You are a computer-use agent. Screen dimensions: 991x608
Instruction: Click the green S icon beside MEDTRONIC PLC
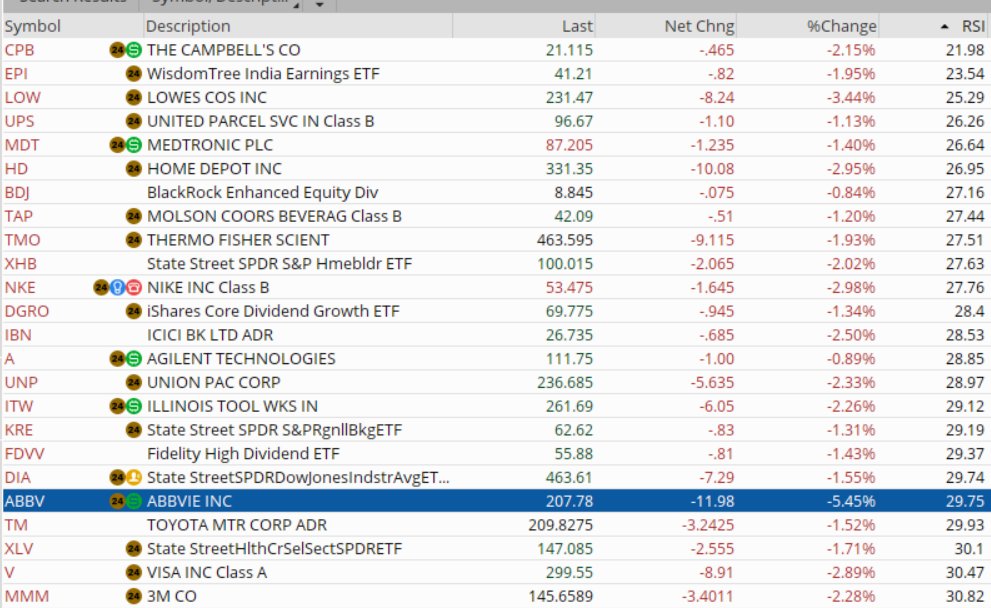133,145
